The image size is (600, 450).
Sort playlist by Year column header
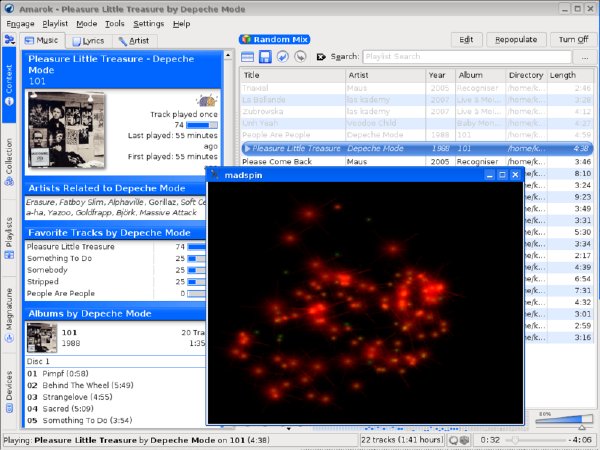(440, 75)
